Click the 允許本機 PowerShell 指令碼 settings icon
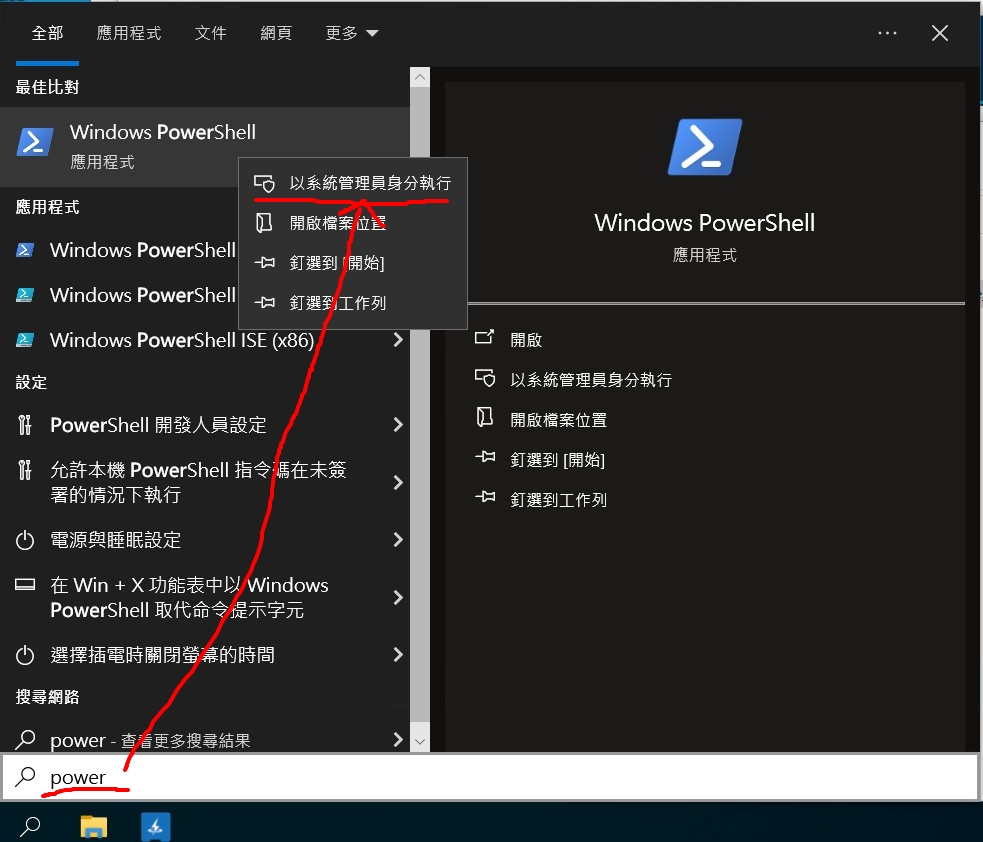 (24, 470)
